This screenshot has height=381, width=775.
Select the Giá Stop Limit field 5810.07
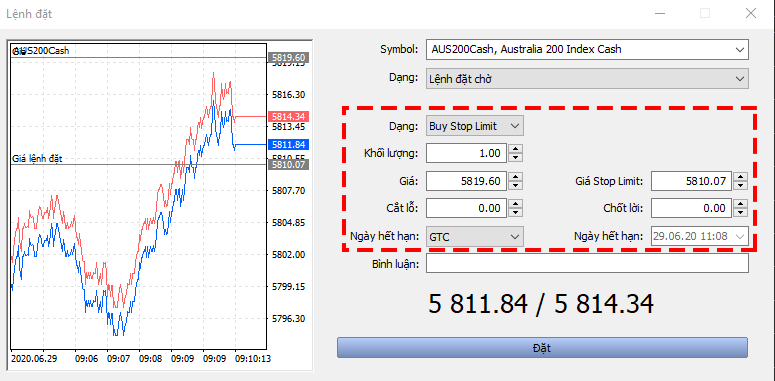691,181
